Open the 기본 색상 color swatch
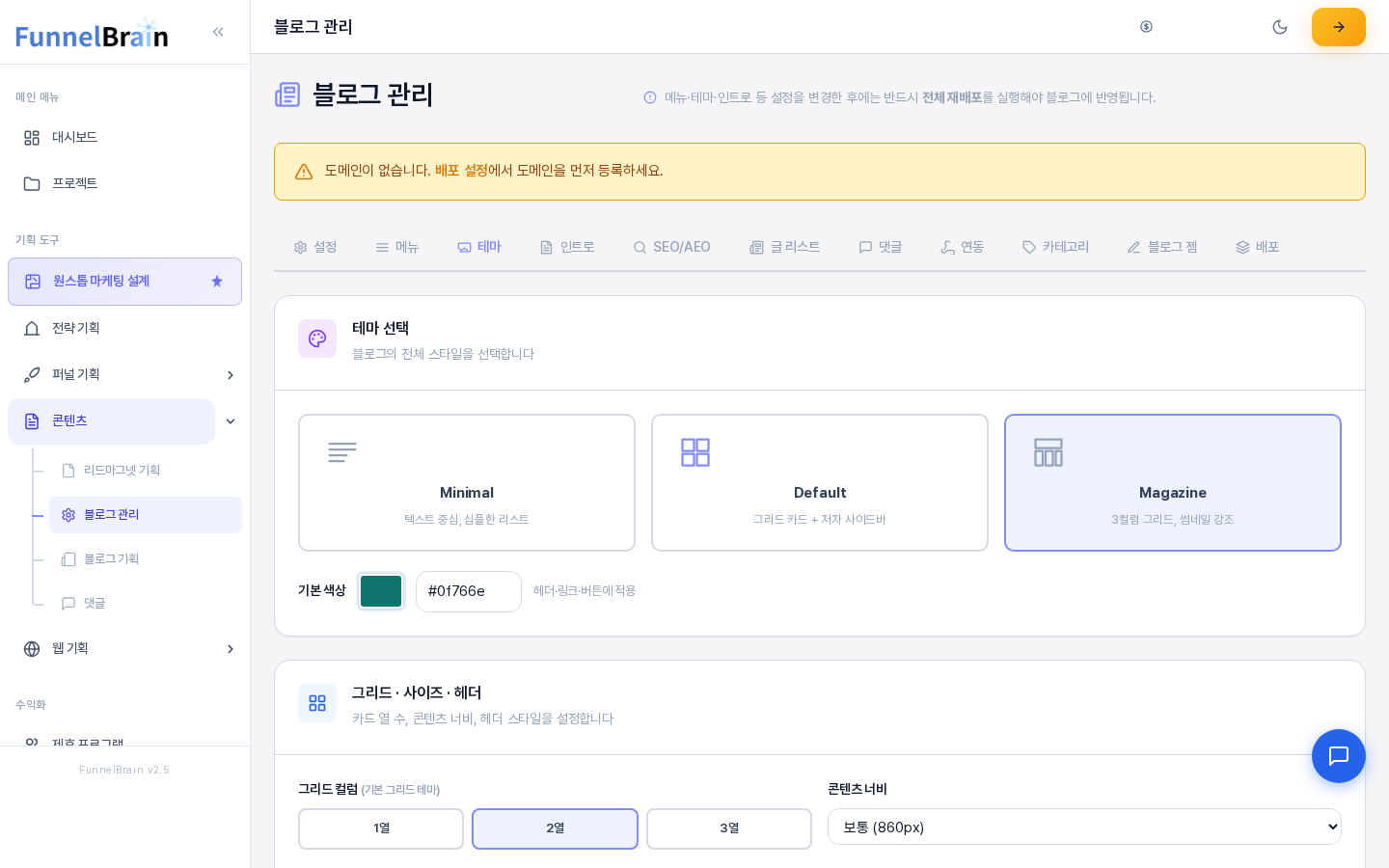Screen dimensions: 1389x868 381,591
